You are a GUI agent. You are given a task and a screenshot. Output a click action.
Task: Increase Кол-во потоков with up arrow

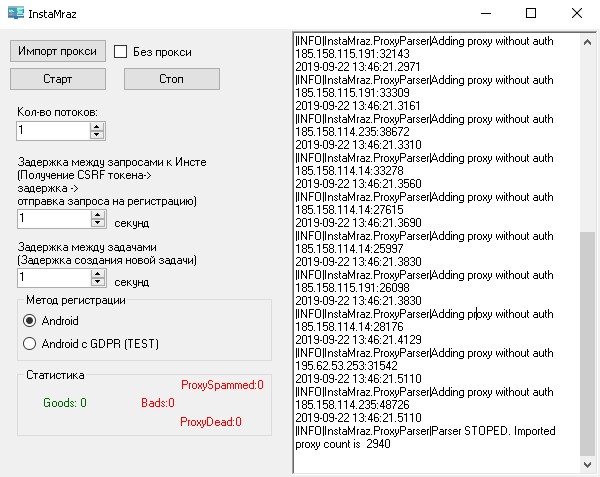(x=97, y=126)
